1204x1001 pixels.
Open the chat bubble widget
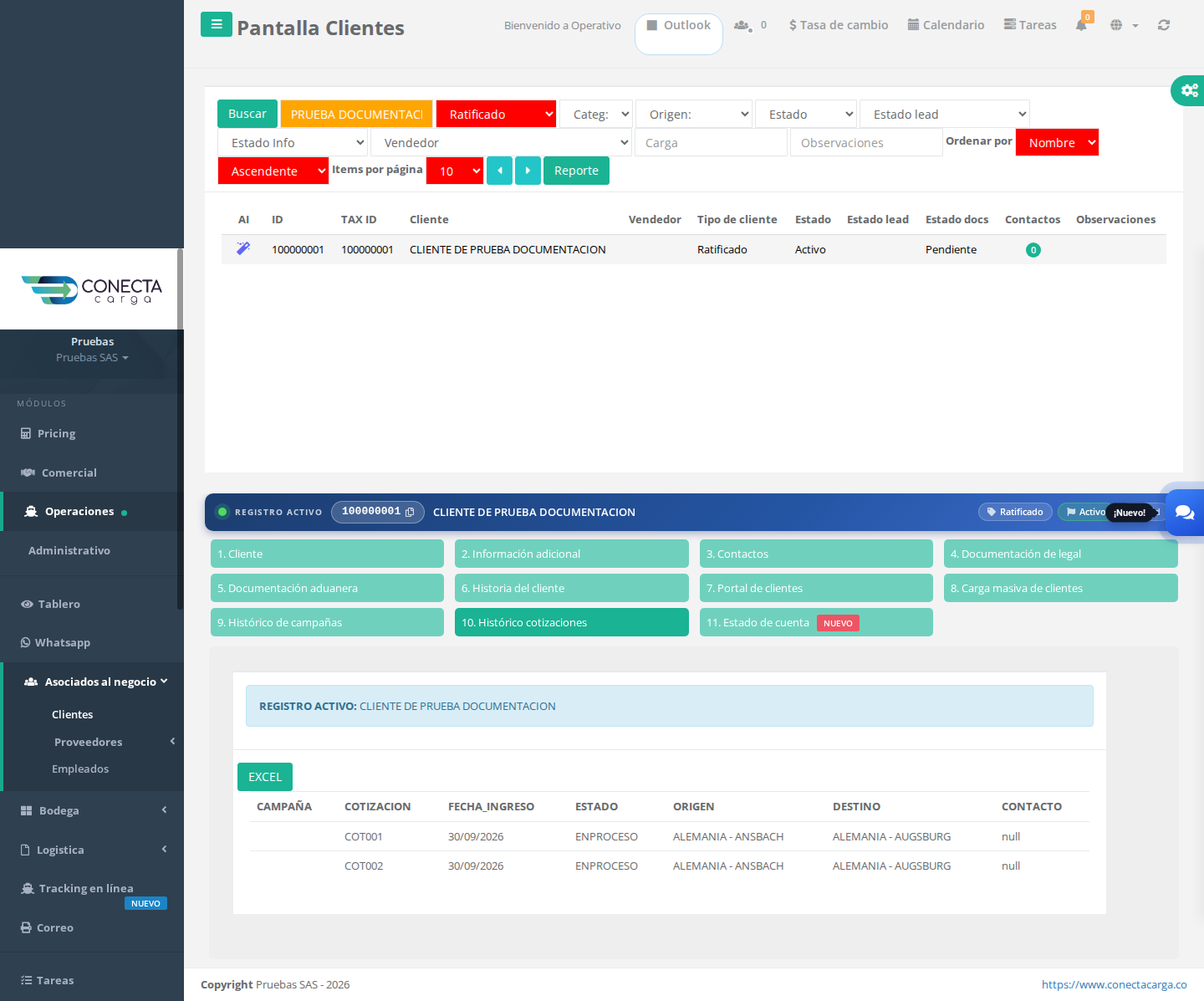tap(1185, 512)
